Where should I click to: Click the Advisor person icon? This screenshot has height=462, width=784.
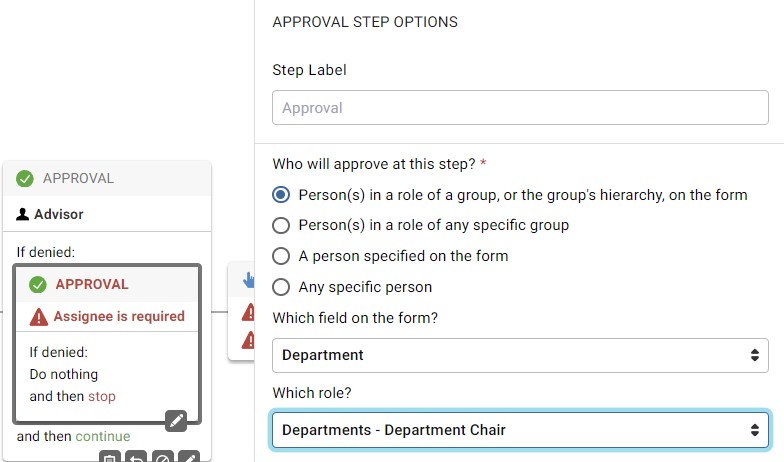click(24, 214)
